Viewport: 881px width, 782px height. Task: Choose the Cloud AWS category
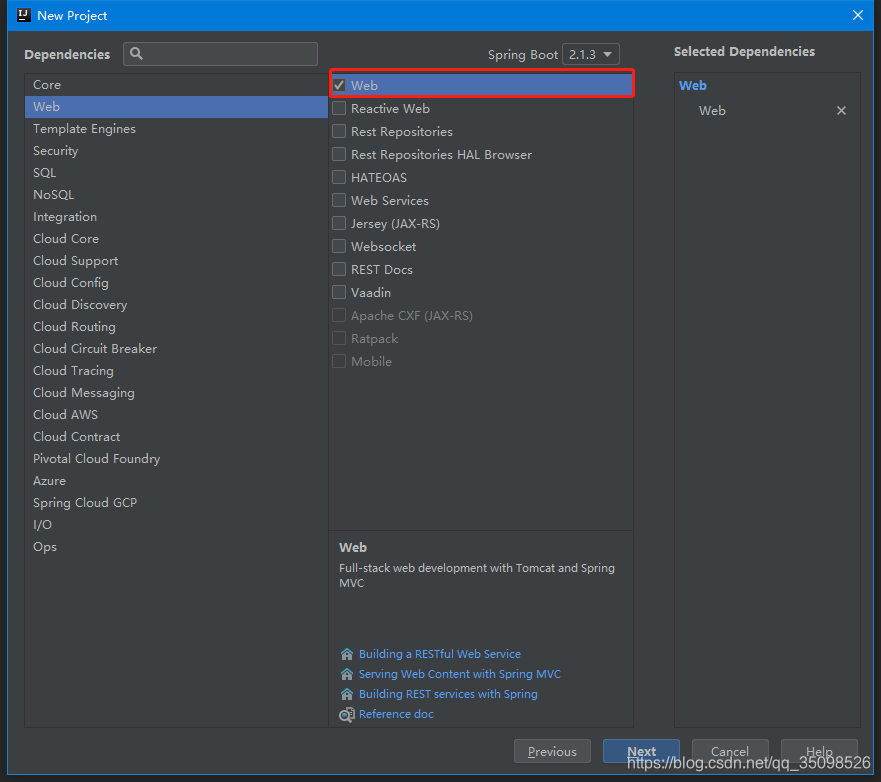coord(176,415)
